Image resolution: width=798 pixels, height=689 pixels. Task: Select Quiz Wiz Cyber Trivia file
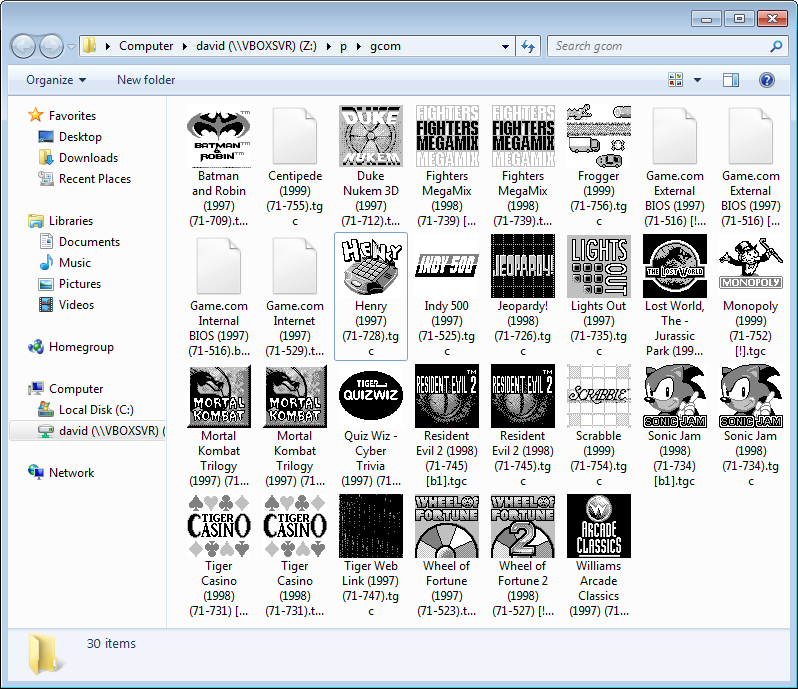370,426
